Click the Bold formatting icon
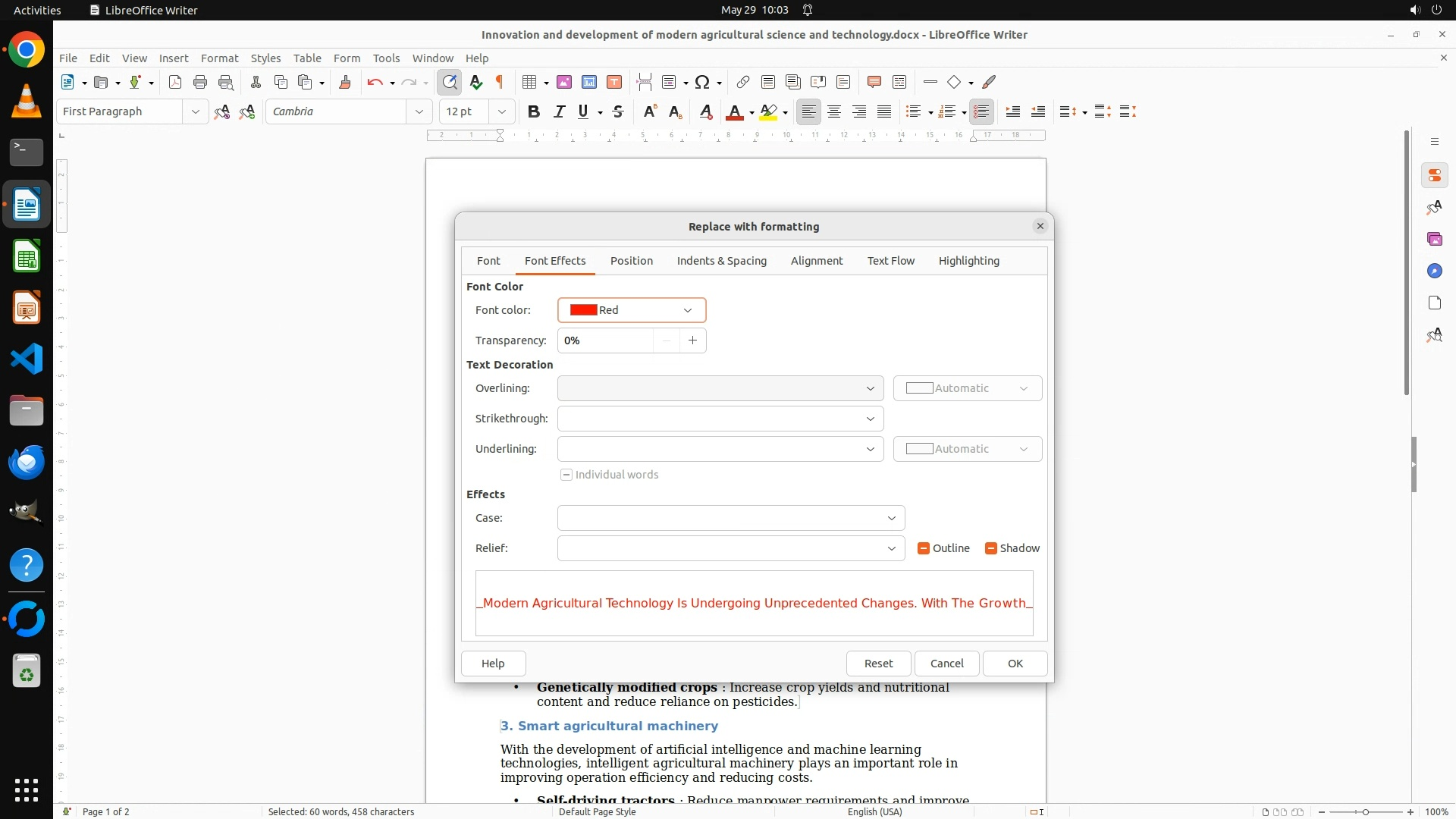The image size is (1456, 819). tap(534, 111)
